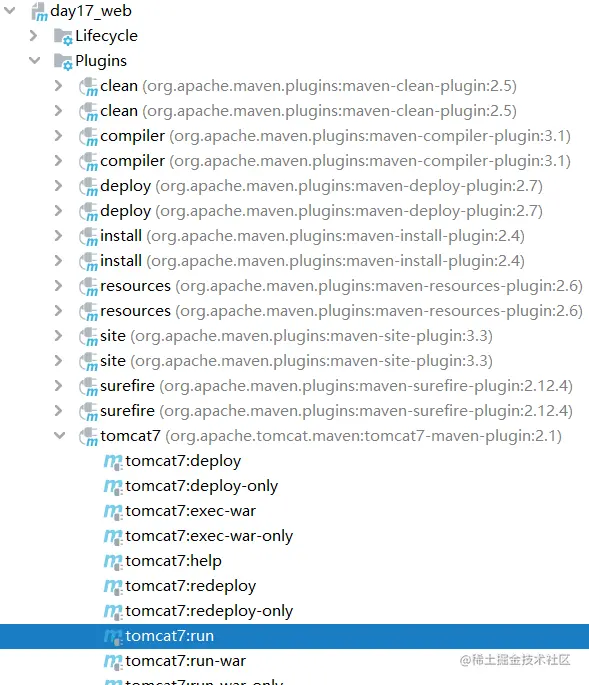
Task: Click the goal icon beside tomcat7:run-war
Action: 113,661
